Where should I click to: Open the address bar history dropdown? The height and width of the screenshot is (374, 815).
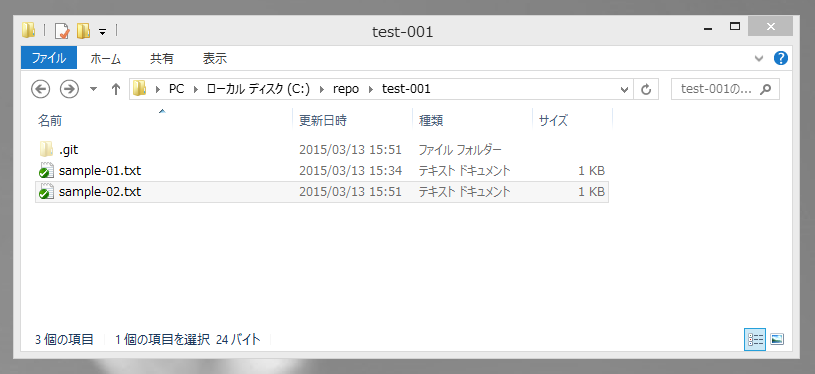(624, 89)
